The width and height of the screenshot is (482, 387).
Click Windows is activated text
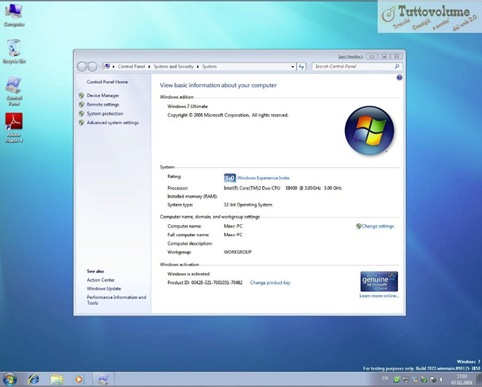pos(188,274)
